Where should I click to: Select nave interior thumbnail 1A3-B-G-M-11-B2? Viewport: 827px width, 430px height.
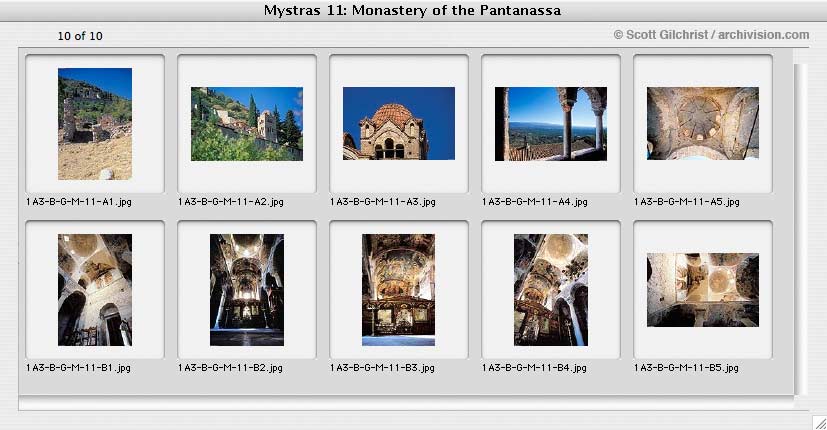(x=247, y=290)
